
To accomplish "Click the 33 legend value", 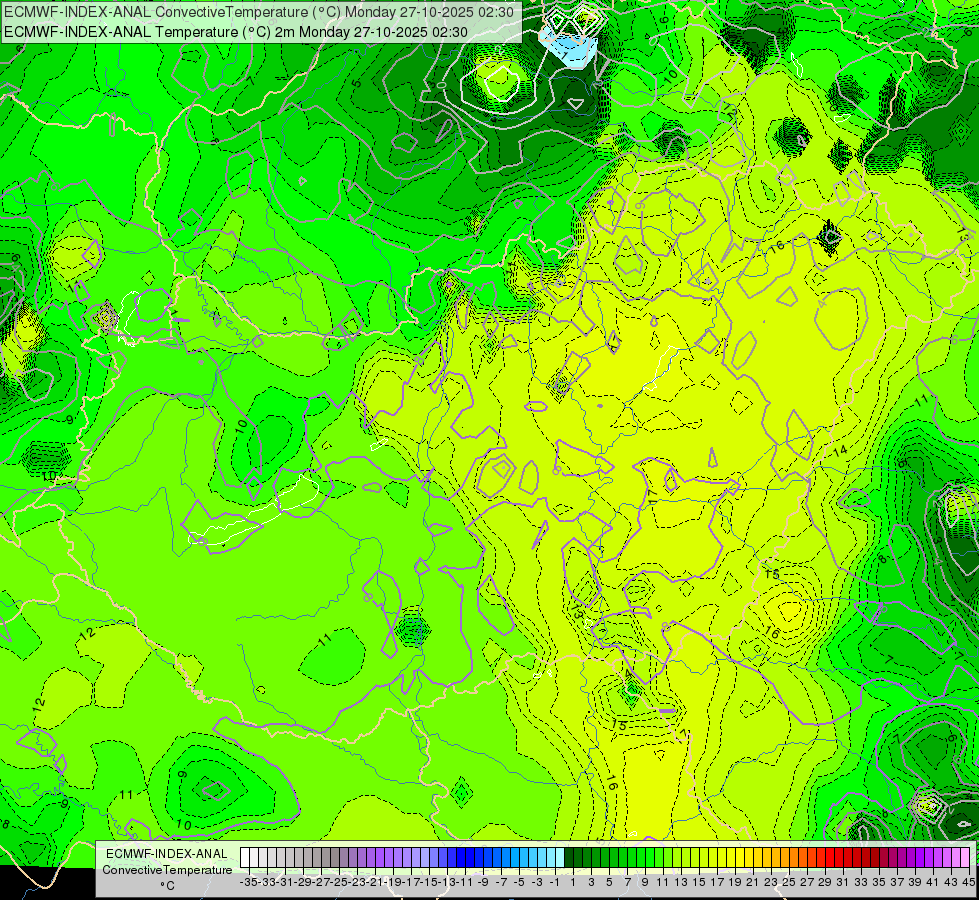I will [x=860, y=882].
